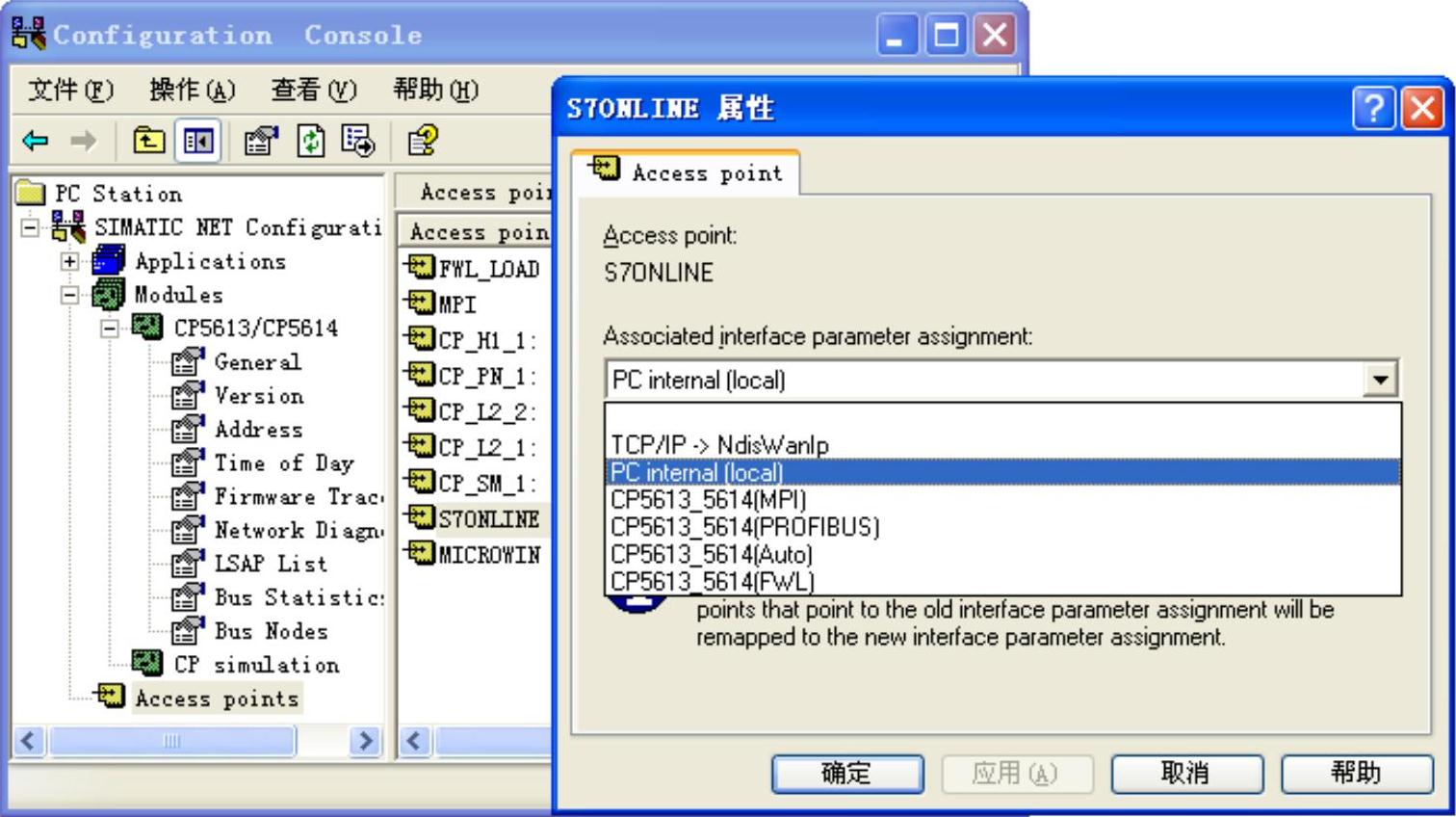Viewport: 1456px width, 817px height.
Task: Choose CP5613_5614(Auto) from the list
Action: [x=1002, y=554]
